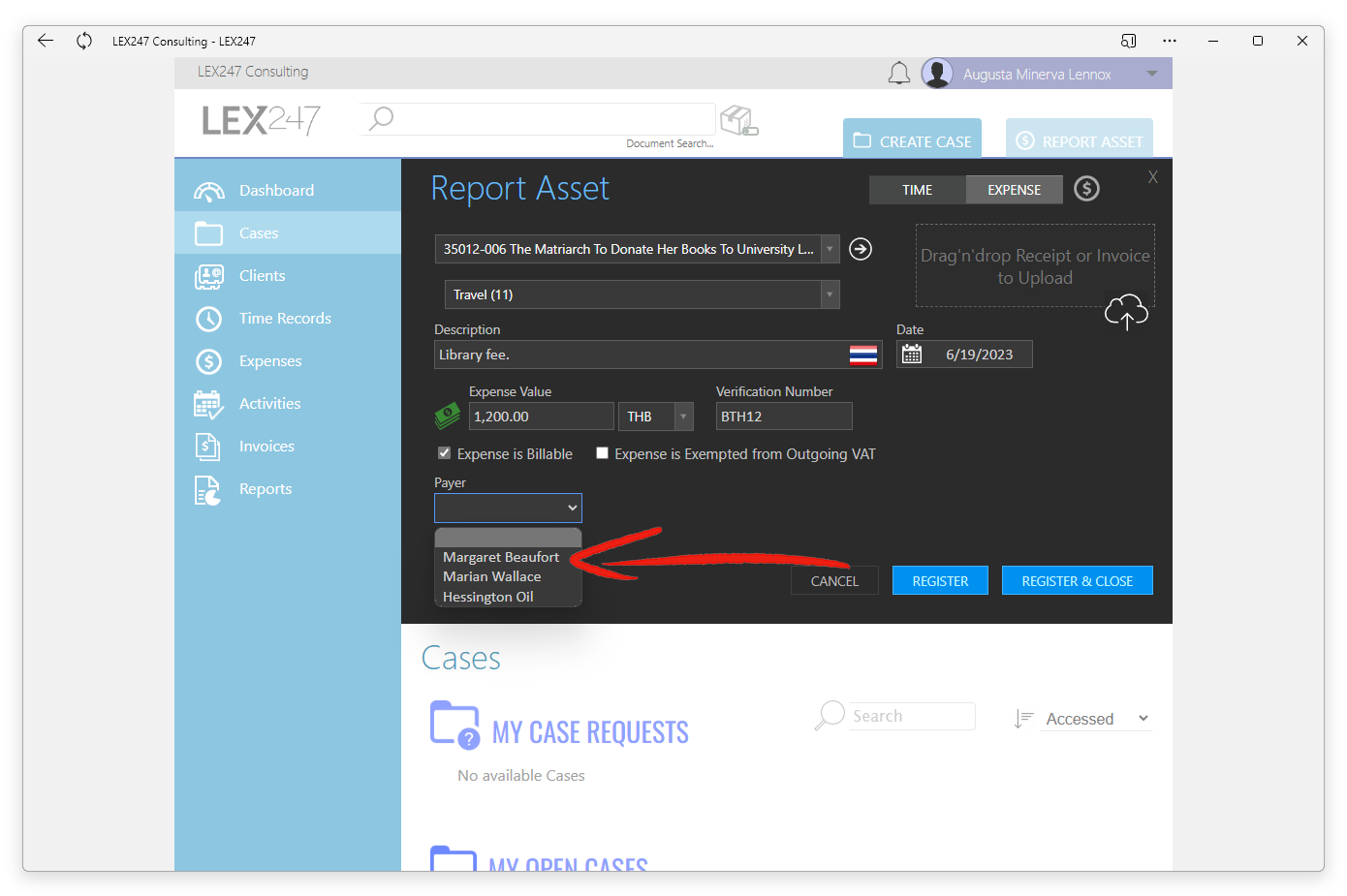
Task: Select Margaret Beaufort as payer
Action: pos(501,557)
